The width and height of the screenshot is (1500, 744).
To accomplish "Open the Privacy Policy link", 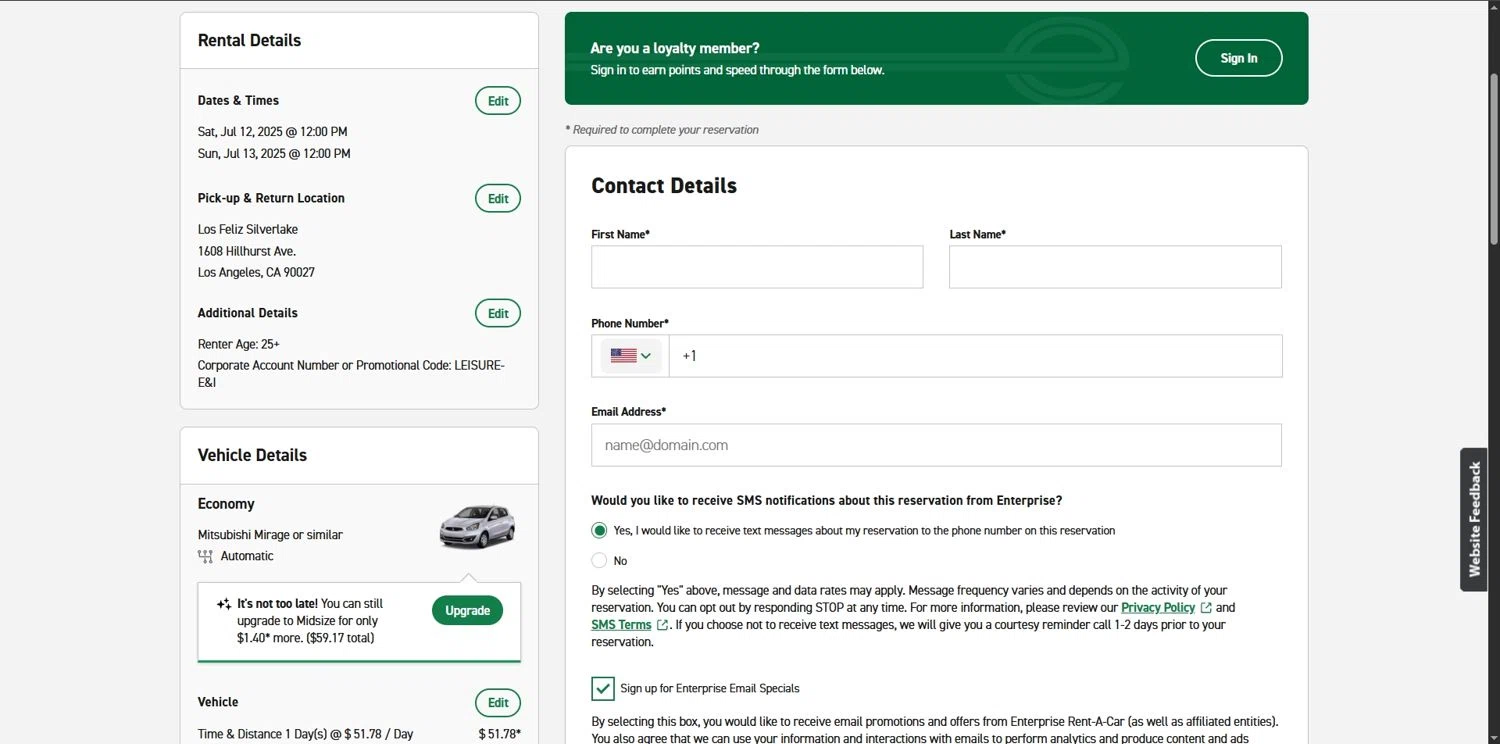I will click(1157, 608).
